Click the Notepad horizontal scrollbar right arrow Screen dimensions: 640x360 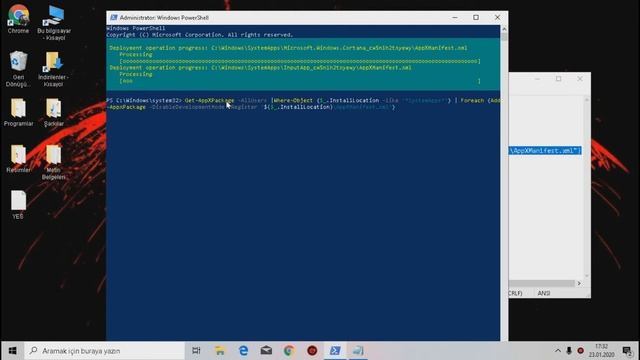(579, 283)
